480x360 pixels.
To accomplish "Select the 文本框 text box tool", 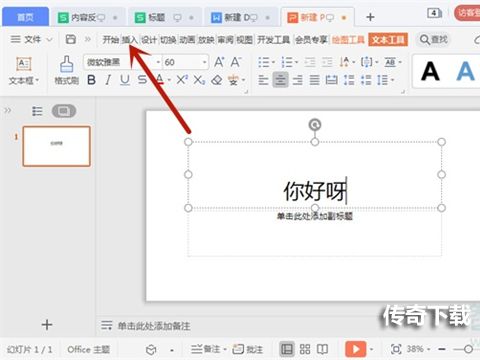I will [23, 71].
